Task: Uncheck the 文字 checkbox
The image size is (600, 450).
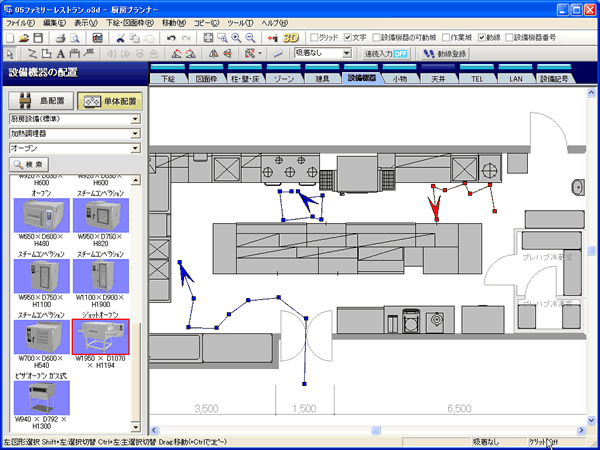Action: pyautogui.click(x=347, y=37)
